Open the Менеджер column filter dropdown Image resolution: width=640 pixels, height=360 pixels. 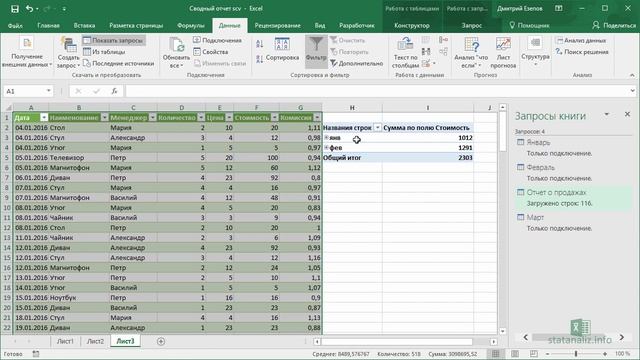[153, 118]
